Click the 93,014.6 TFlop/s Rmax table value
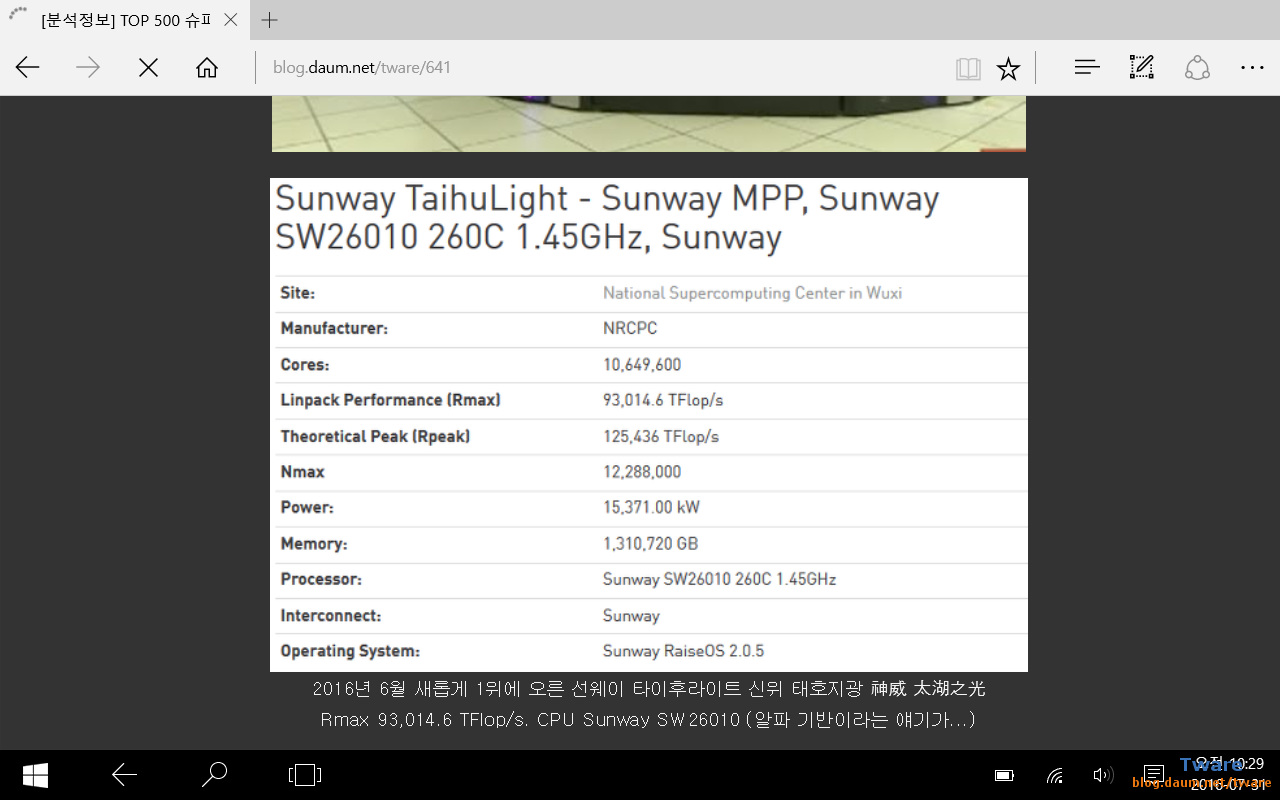 pos(663,400)
